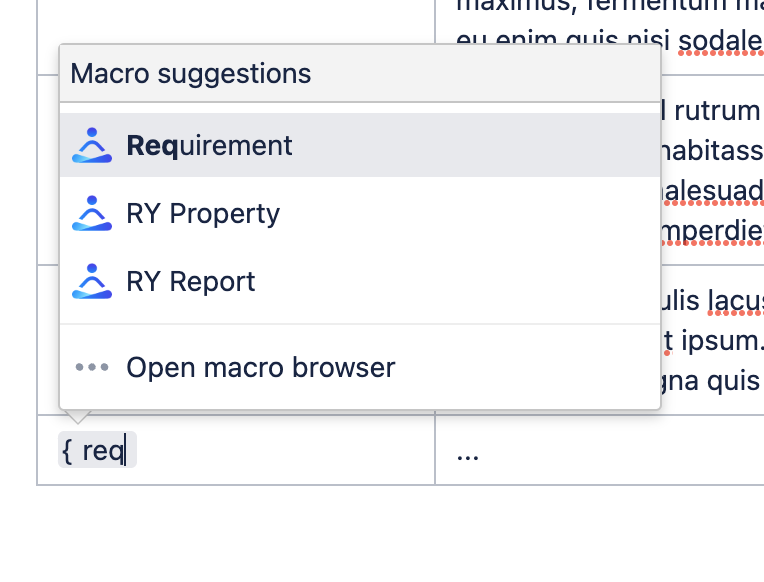Open macro browser via its text label
Viewport: 764px width, 582px height.
[260, 368]
